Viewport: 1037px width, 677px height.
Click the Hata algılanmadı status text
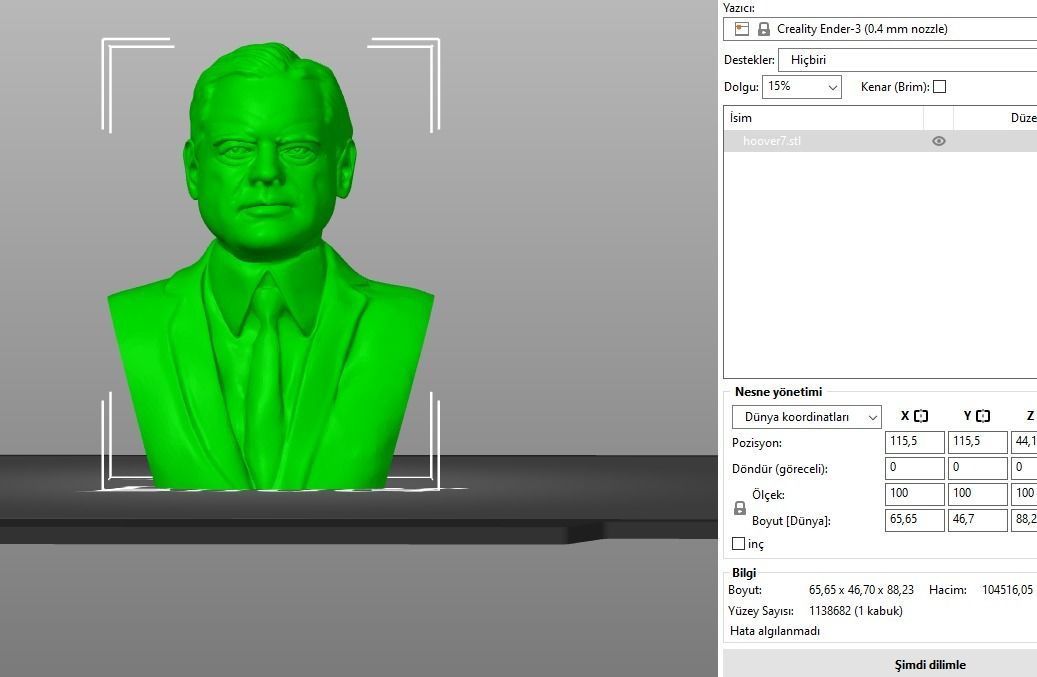(x=774, y=631)
